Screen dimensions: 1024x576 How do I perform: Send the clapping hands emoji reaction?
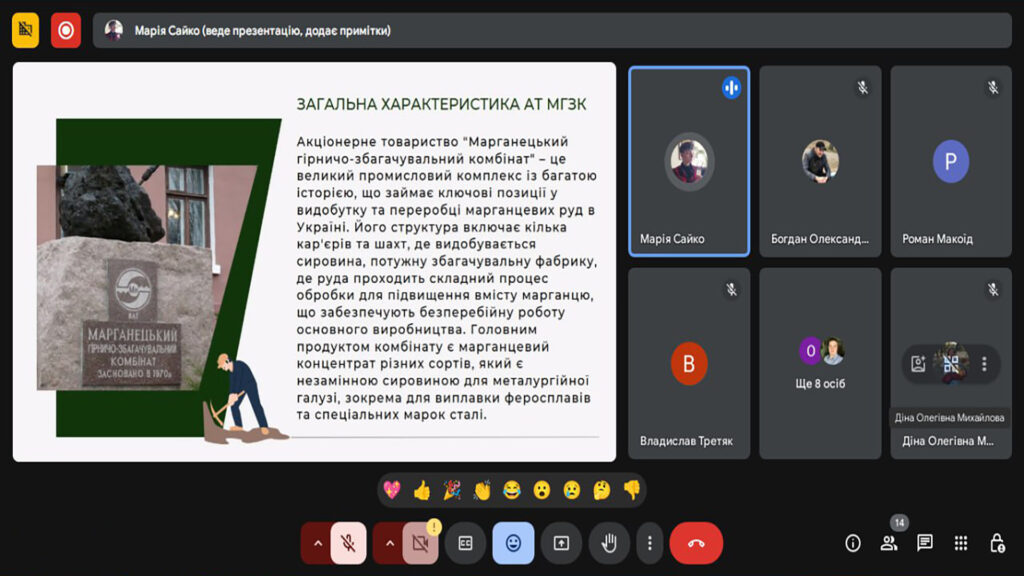click(482, 490)
